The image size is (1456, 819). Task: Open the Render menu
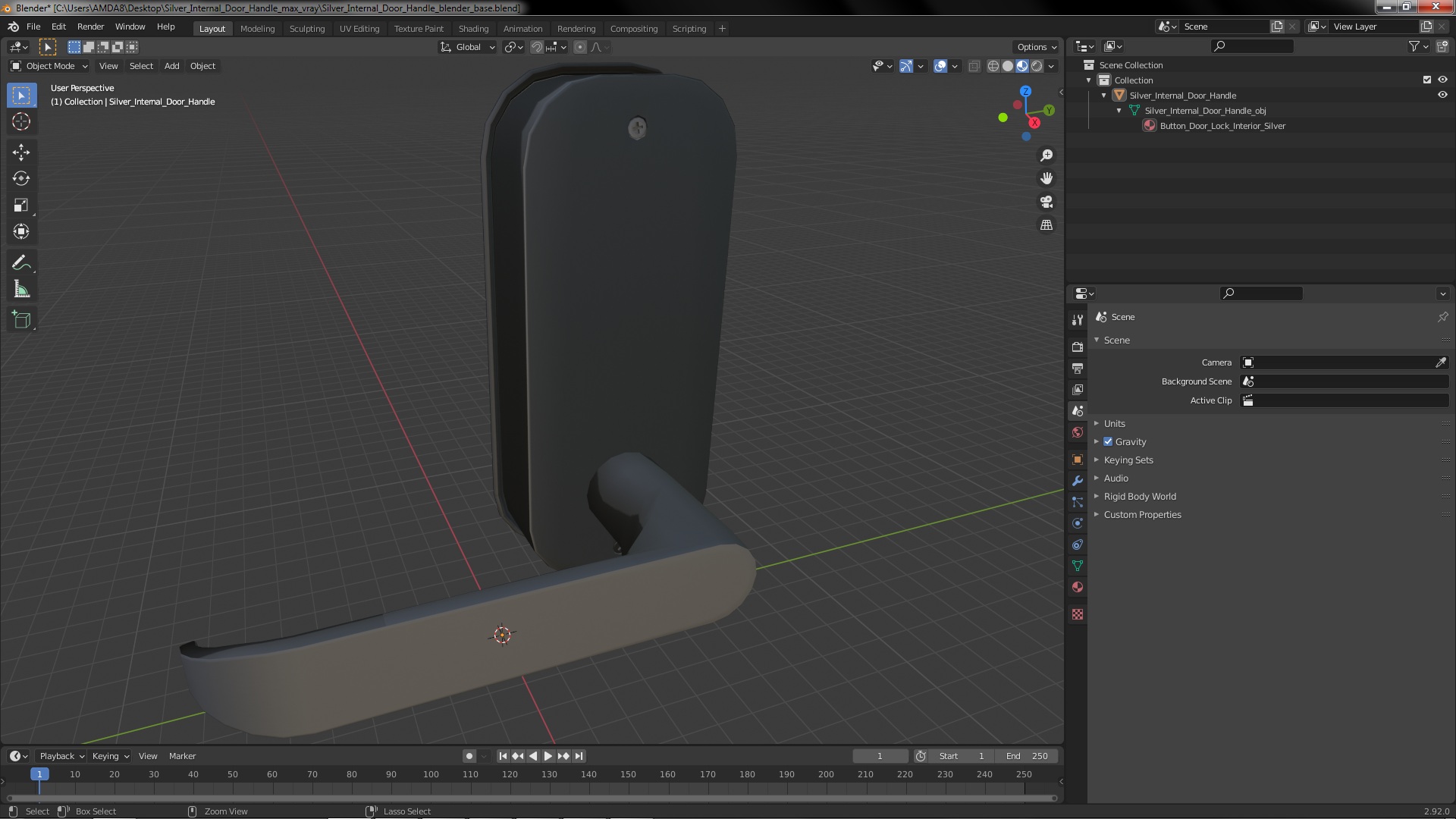point(90,27)
